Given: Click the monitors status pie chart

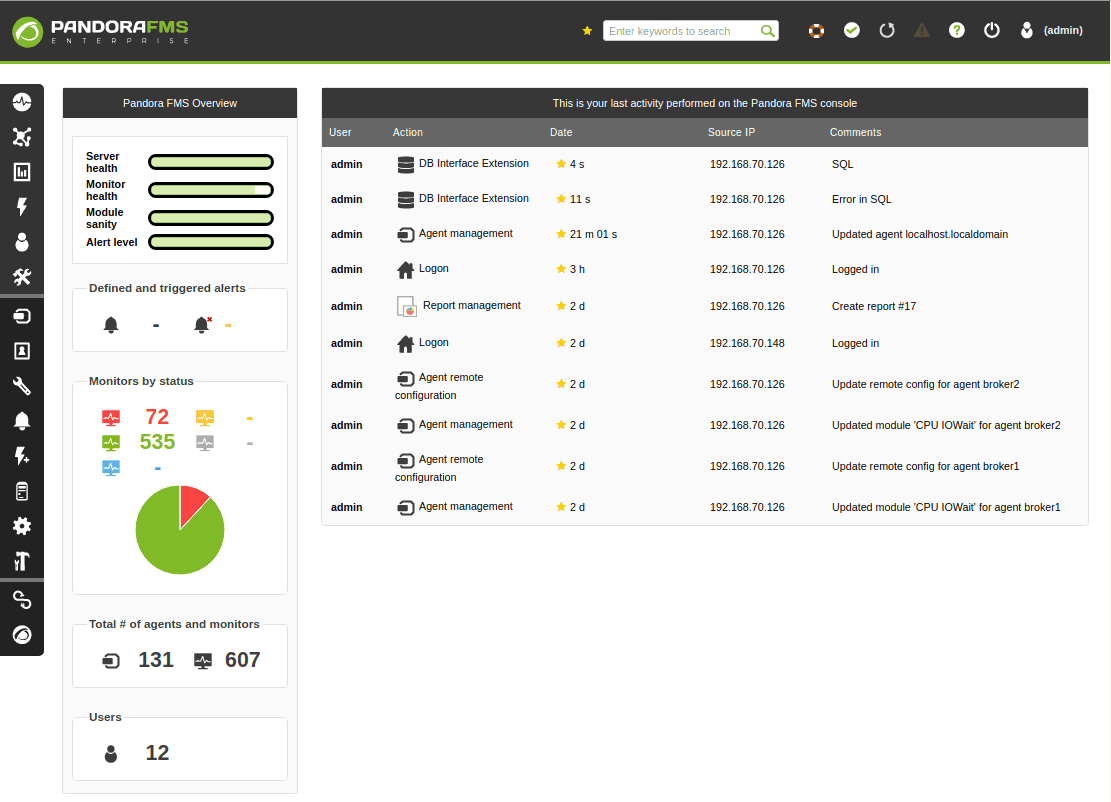Looking at the screenshot, I should (180, 530).
